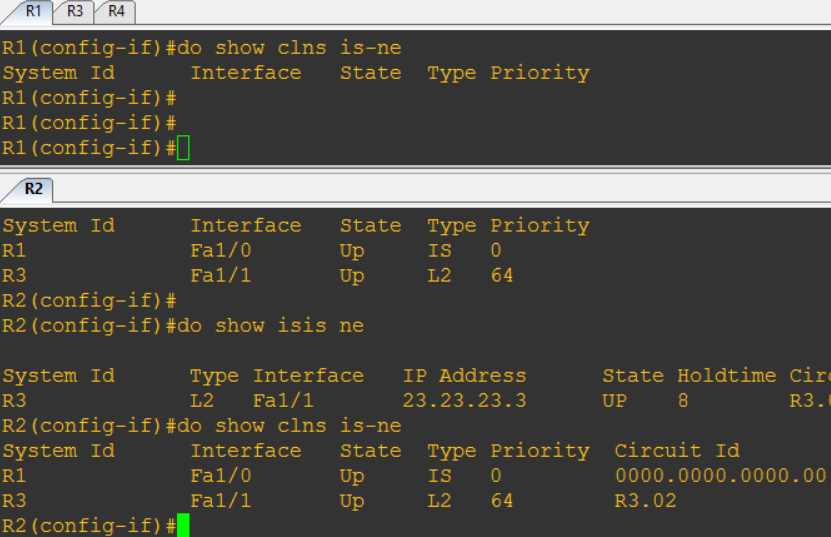Click the Holdtime value 8
The image size is (831, 537).
coord(683,401)
